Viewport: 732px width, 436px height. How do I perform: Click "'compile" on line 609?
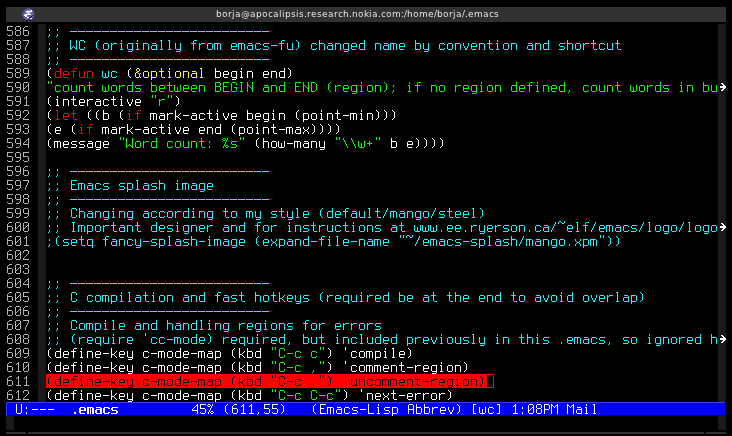pos(373,354)
